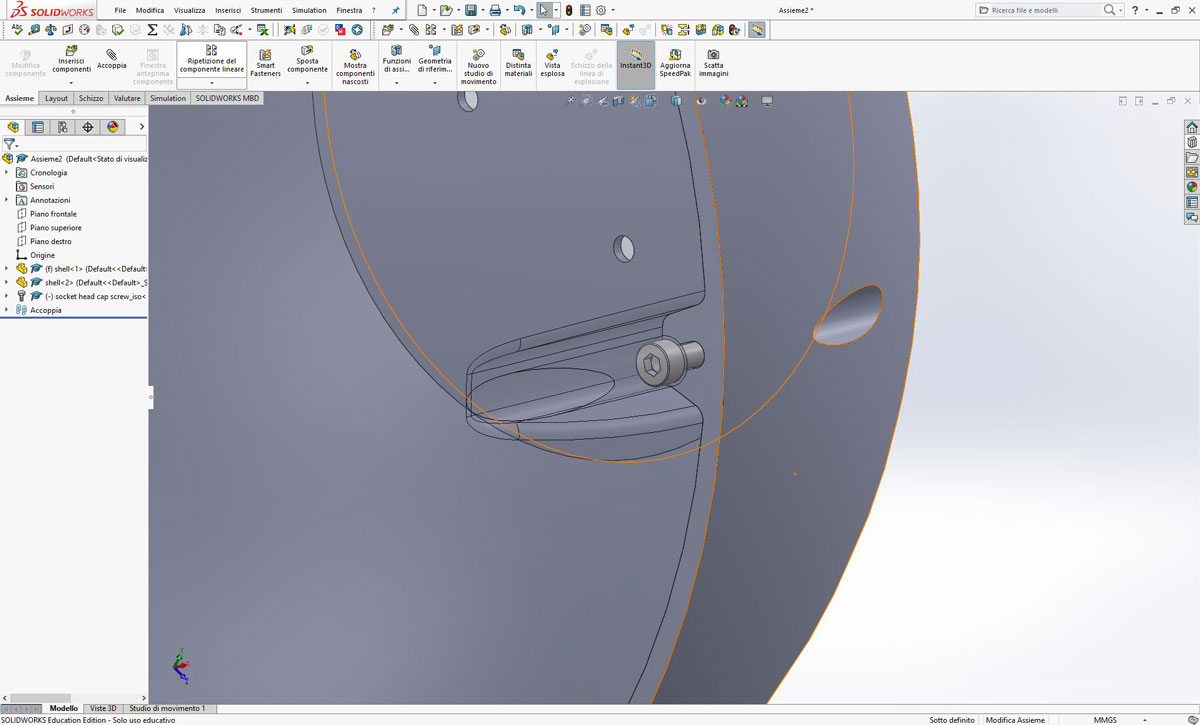Click Mostra componenti nascosti
Viewport: 1200px width, 725px height.
click(x=355, y=66)
